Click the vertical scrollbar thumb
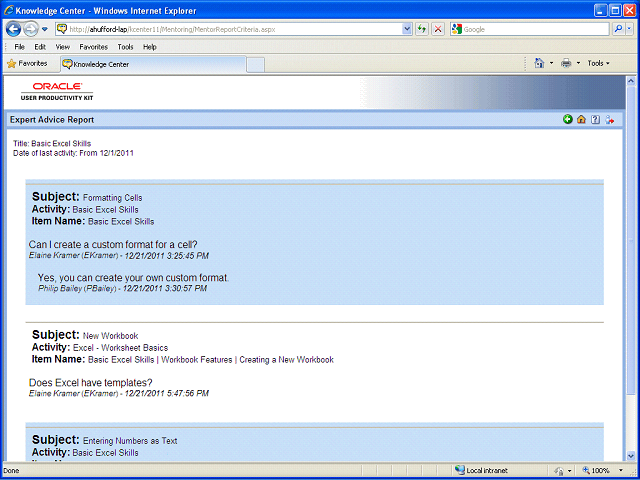Image resolution: width=640 pixels, height=480 pixels. pyautogui.click(x=631, y=241)
